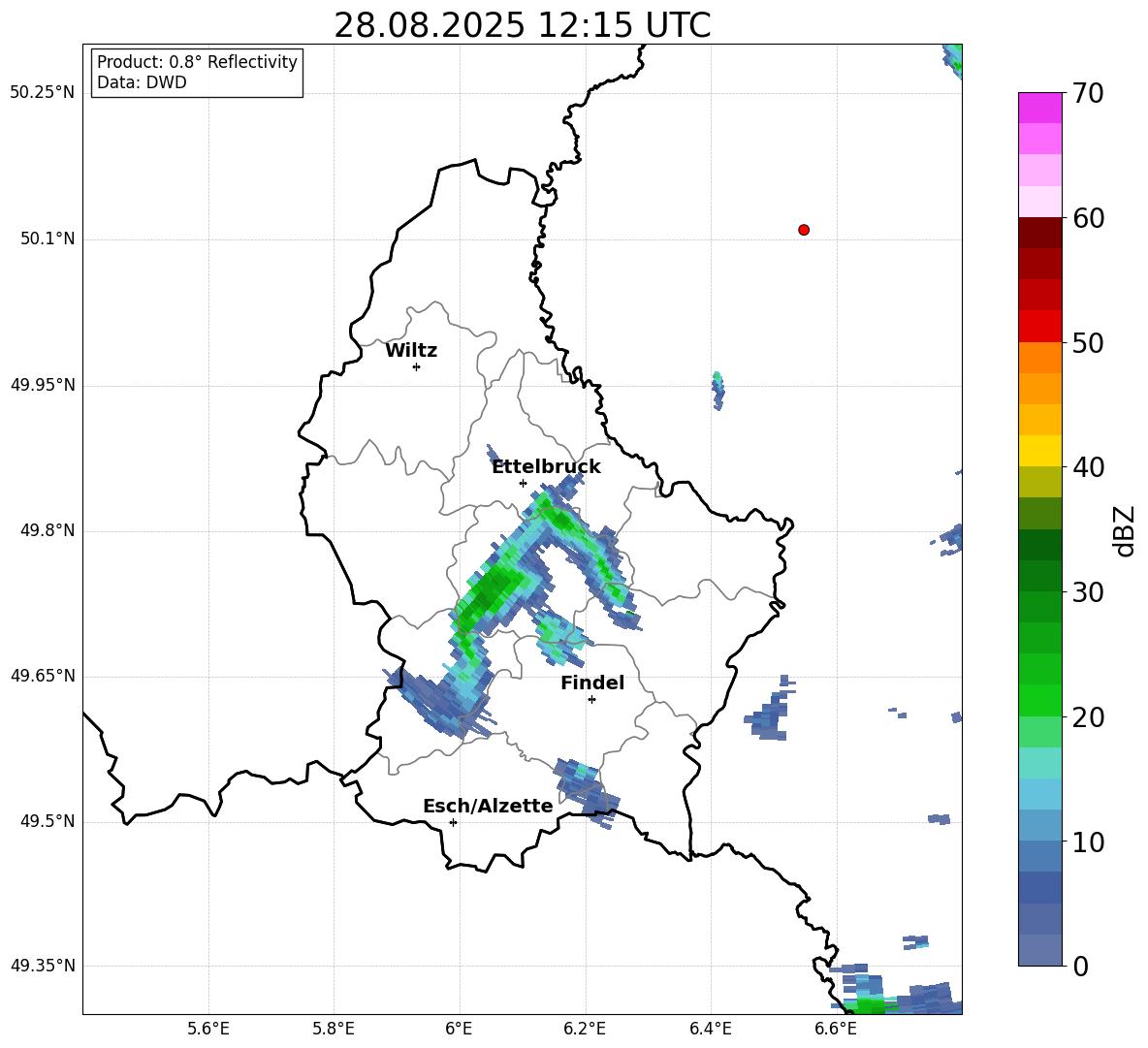Click the orange colorbar segment below 50

tap(1039, 357)
